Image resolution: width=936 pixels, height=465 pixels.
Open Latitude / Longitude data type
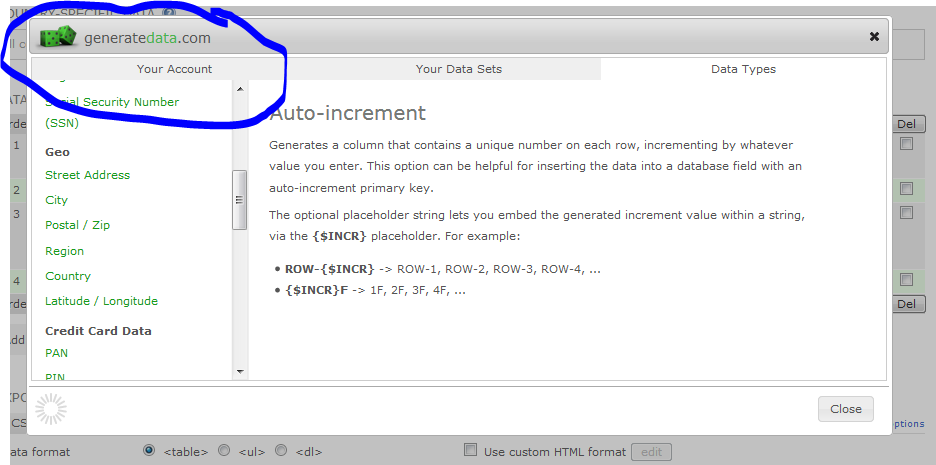101,301
